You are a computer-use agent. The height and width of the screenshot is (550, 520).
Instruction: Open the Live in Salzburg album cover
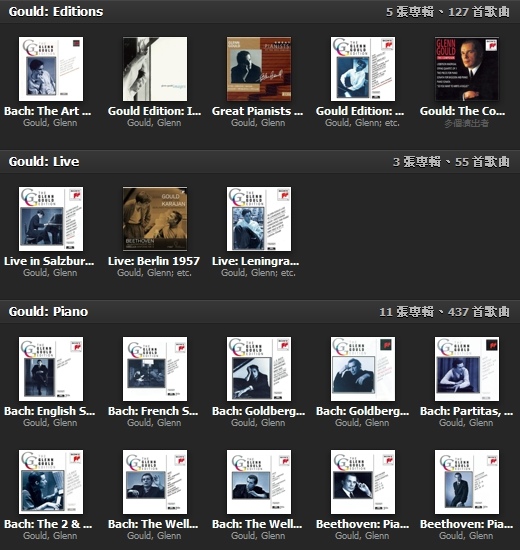[51, 219]
